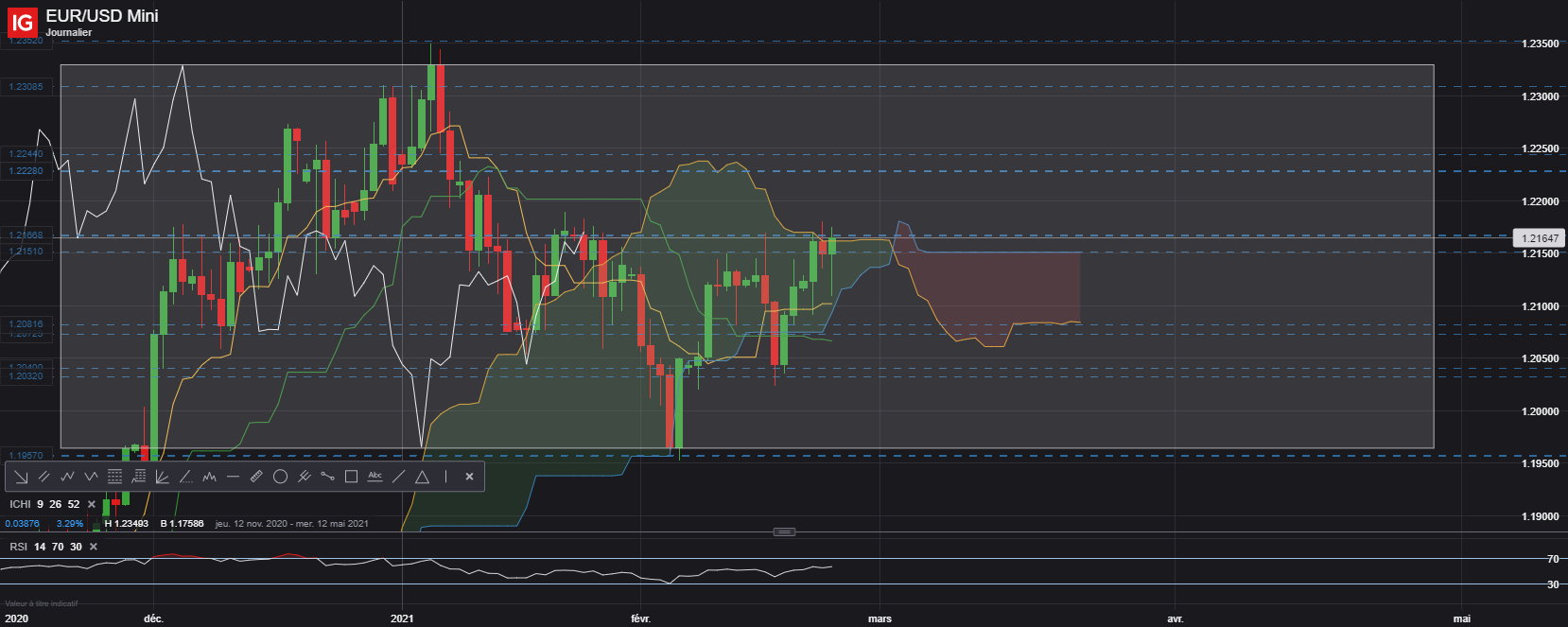
Task: Select the Elliott wave peaks tool
Action: (x=209, y=477)
